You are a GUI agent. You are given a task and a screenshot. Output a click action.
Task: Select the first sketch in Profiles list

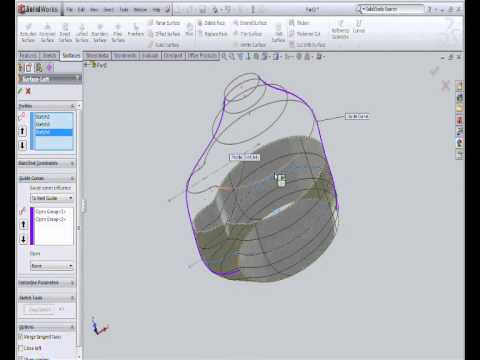point(53,117)
